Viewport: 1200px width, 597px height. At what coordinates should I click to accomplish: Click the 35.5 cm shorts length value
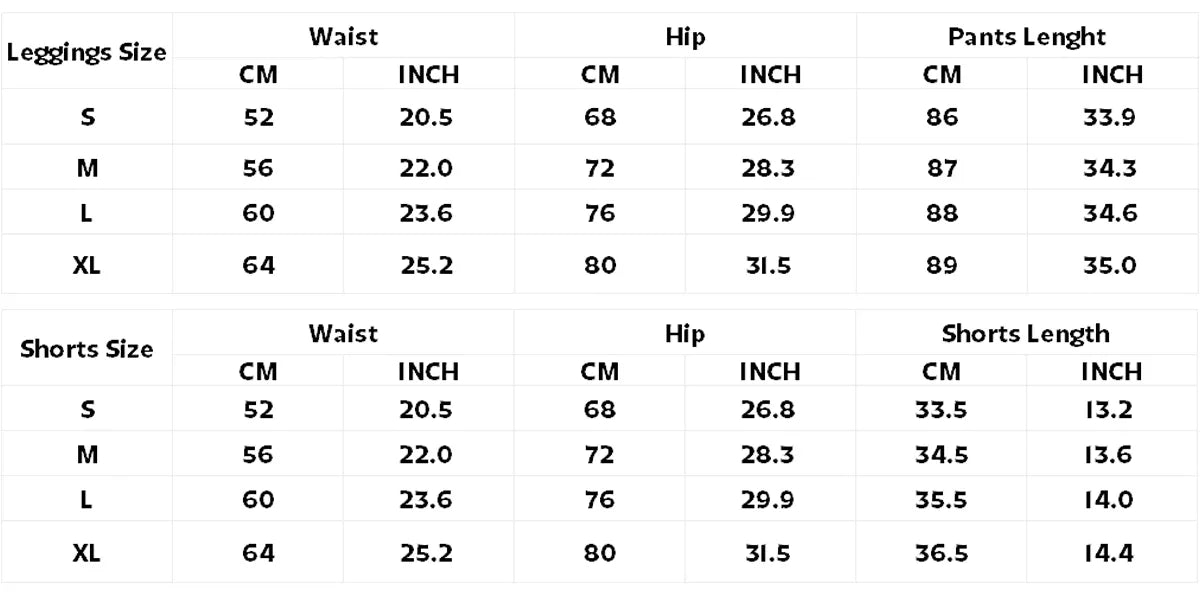tap(941, 500)
